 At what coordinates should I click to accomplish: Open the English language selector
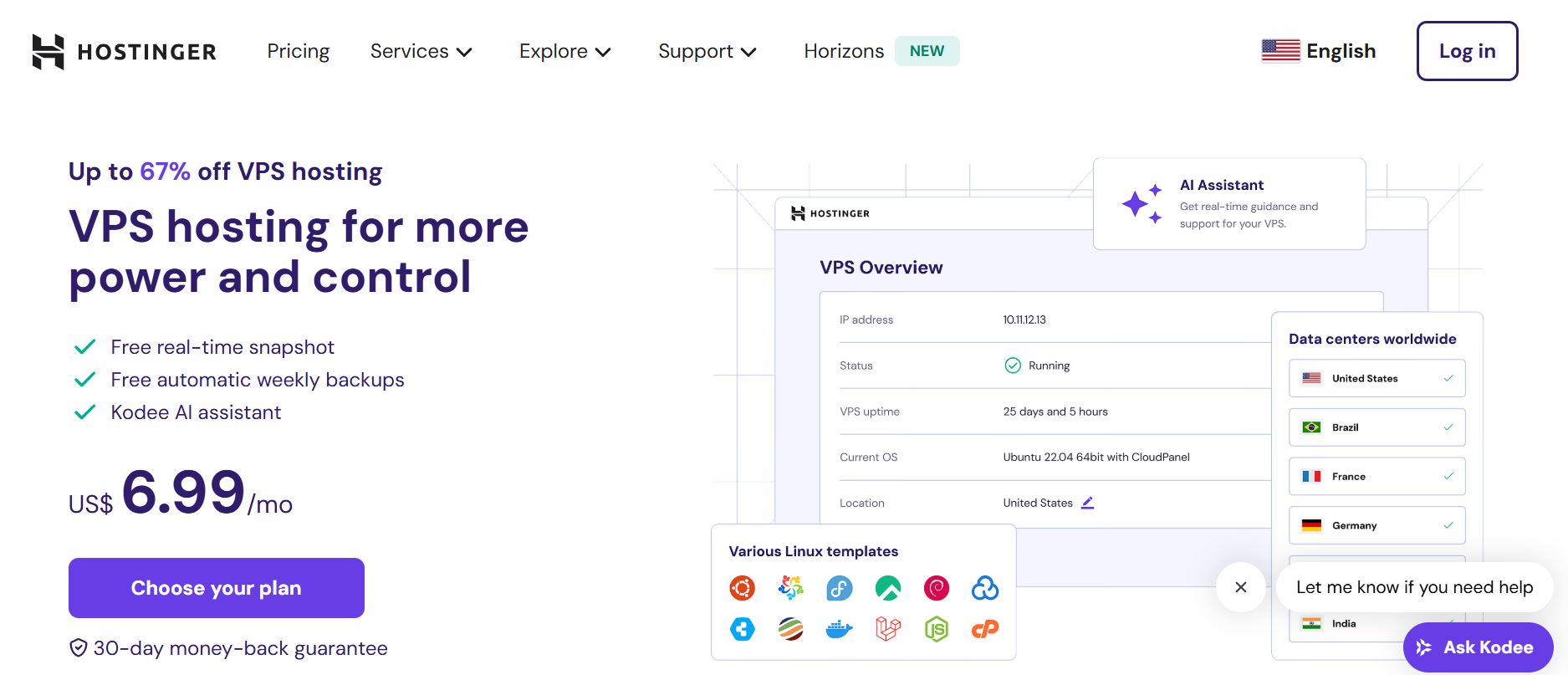(1319, 51)
